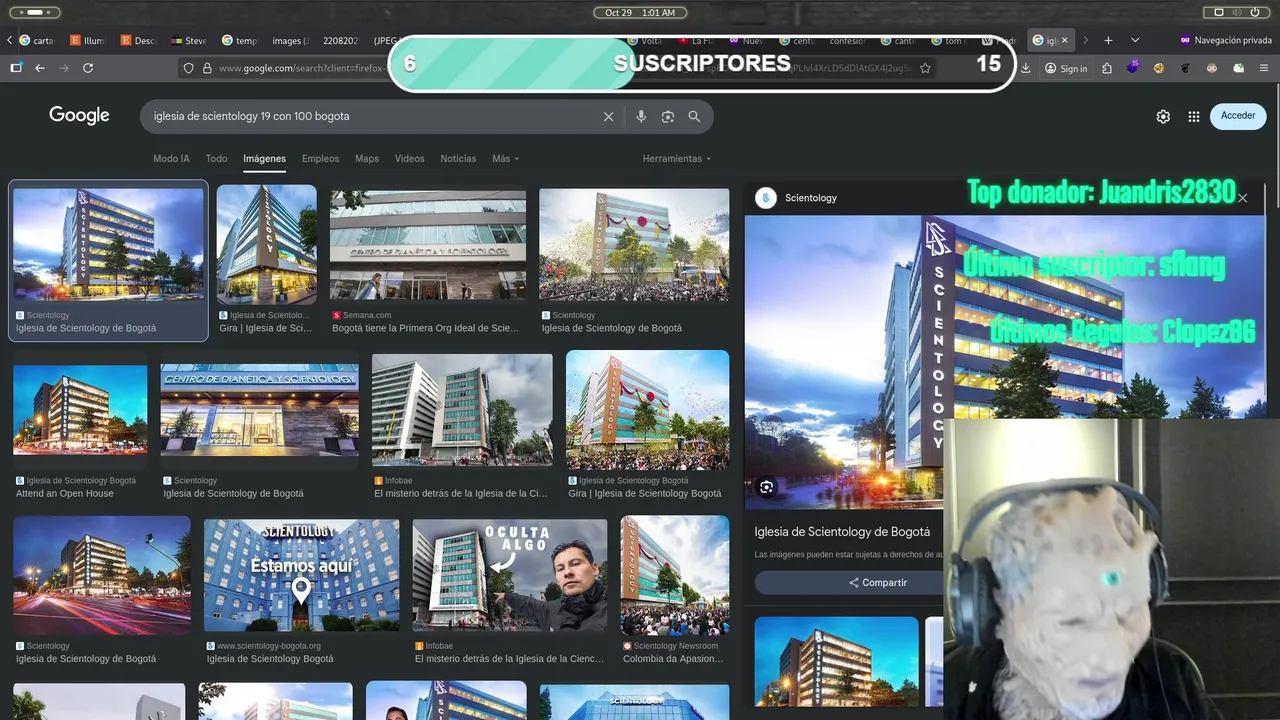Open GNOME system status menu
The image size is (1280, 720).
click(1237, 12)
